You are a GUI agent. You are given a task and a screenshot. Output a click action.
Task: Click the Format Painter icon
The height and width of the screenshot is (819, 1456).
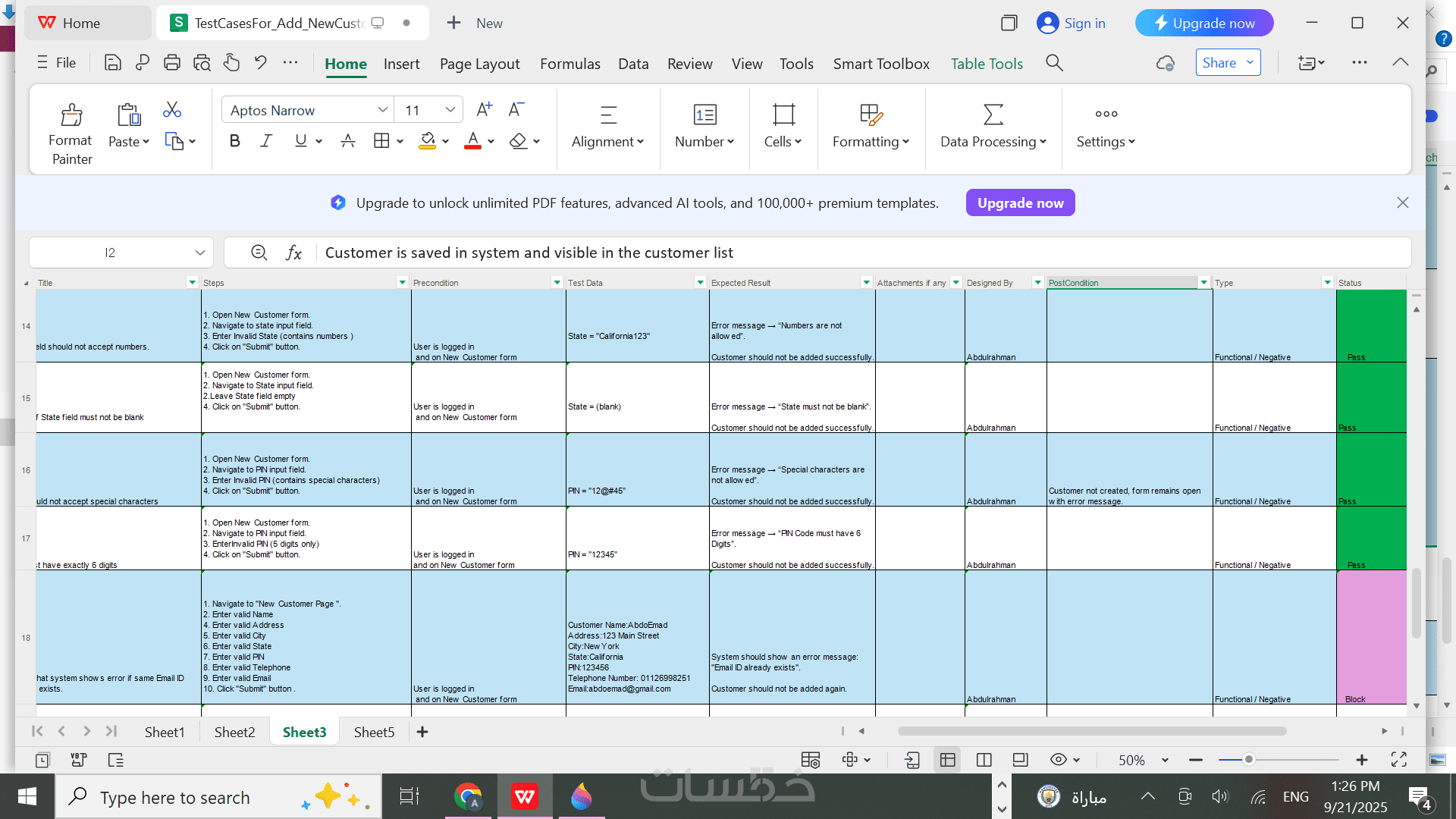click(71, 115)
